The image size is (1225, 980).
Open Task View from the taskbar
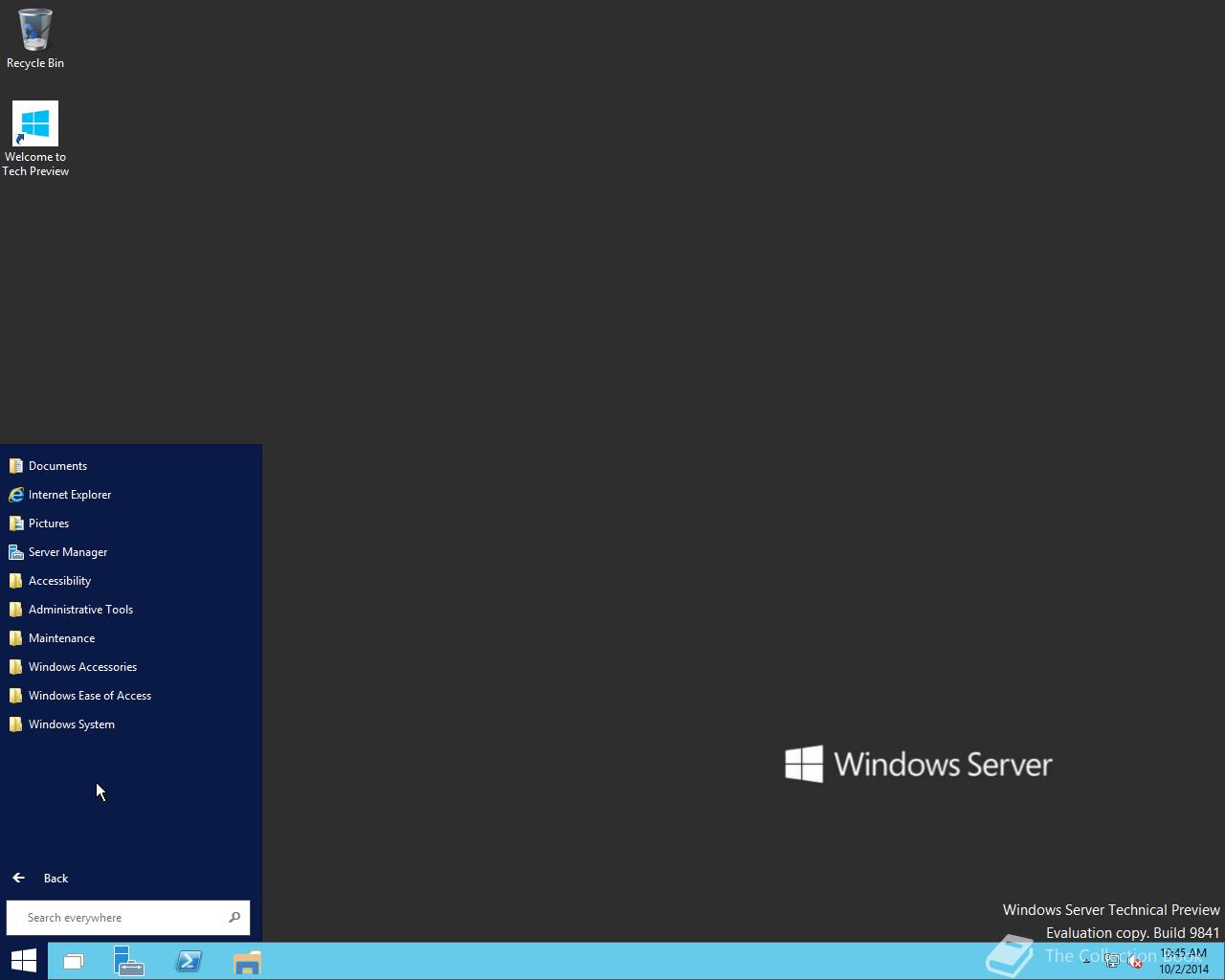[74, 961]
